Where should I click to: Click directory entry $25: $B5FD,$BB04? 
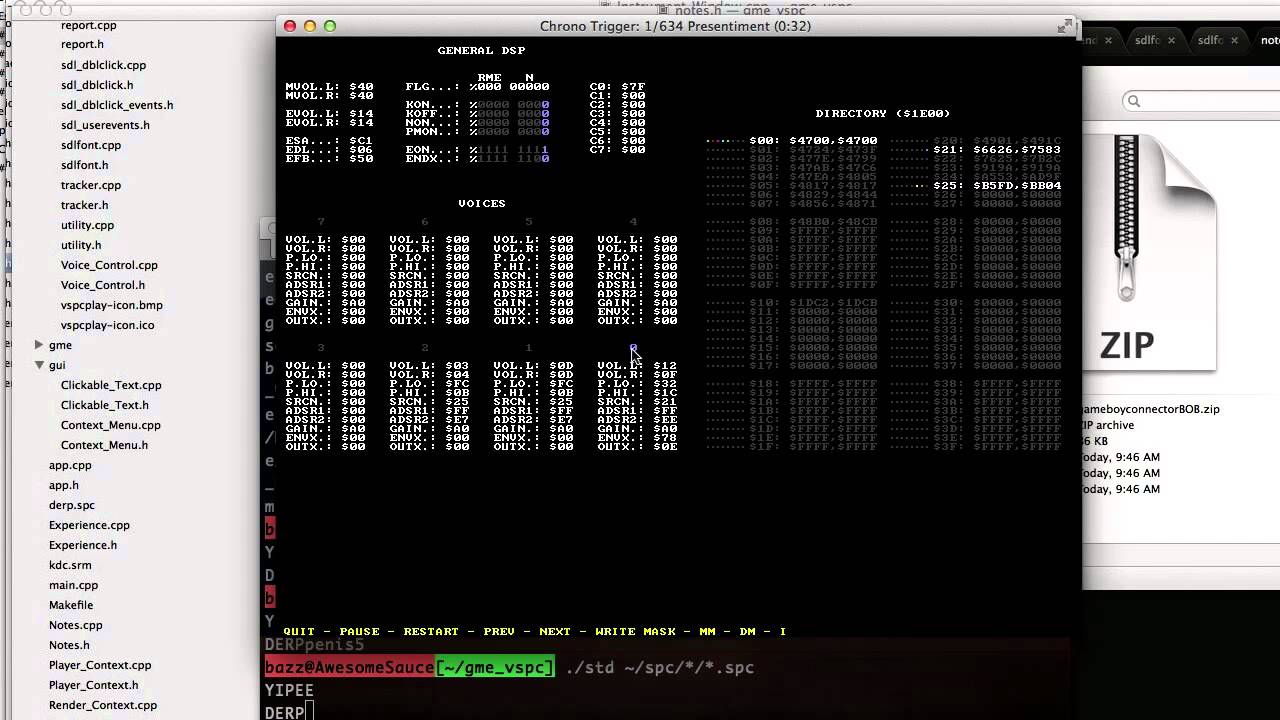[997, 186]
